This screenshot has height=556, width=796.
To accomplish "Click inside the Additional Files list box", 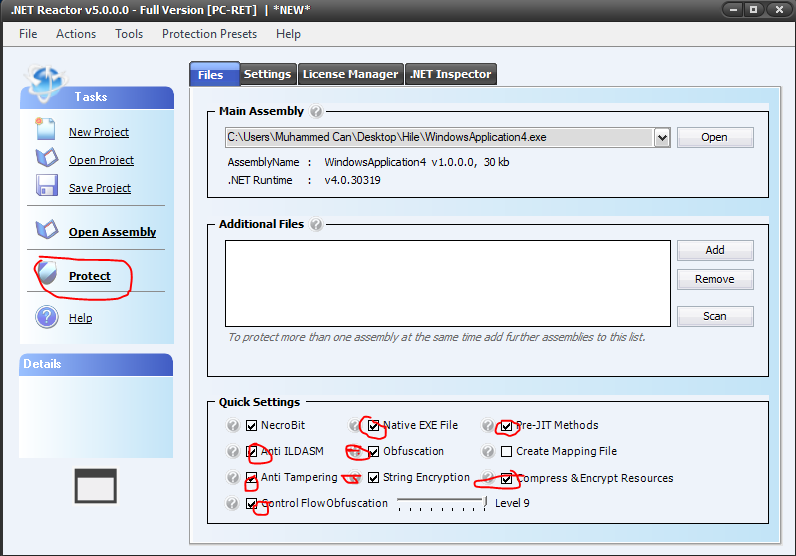I will [448, 283].
